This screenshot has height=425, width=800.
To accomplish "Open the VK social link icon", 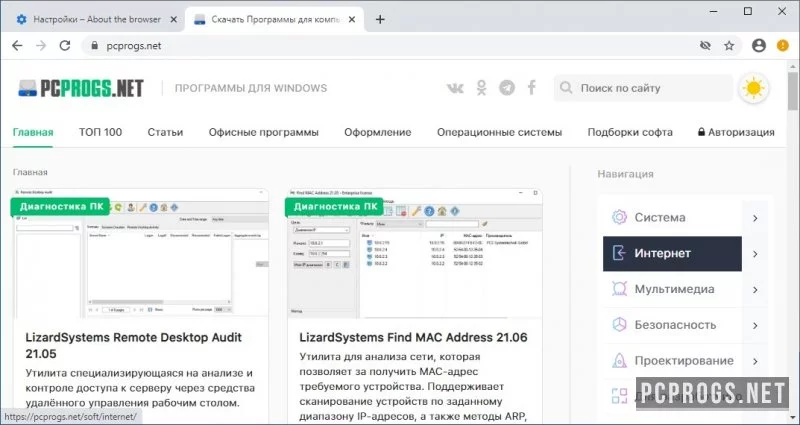I will (x=455, y=88).
